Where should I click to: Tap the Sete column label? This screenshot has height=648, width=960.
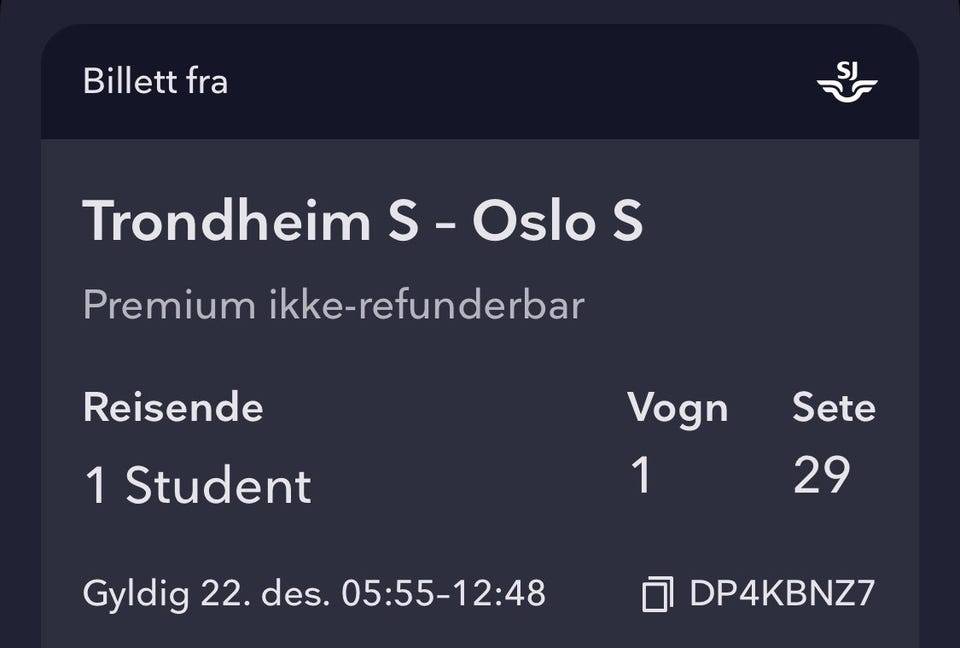(x=834, y=407)
